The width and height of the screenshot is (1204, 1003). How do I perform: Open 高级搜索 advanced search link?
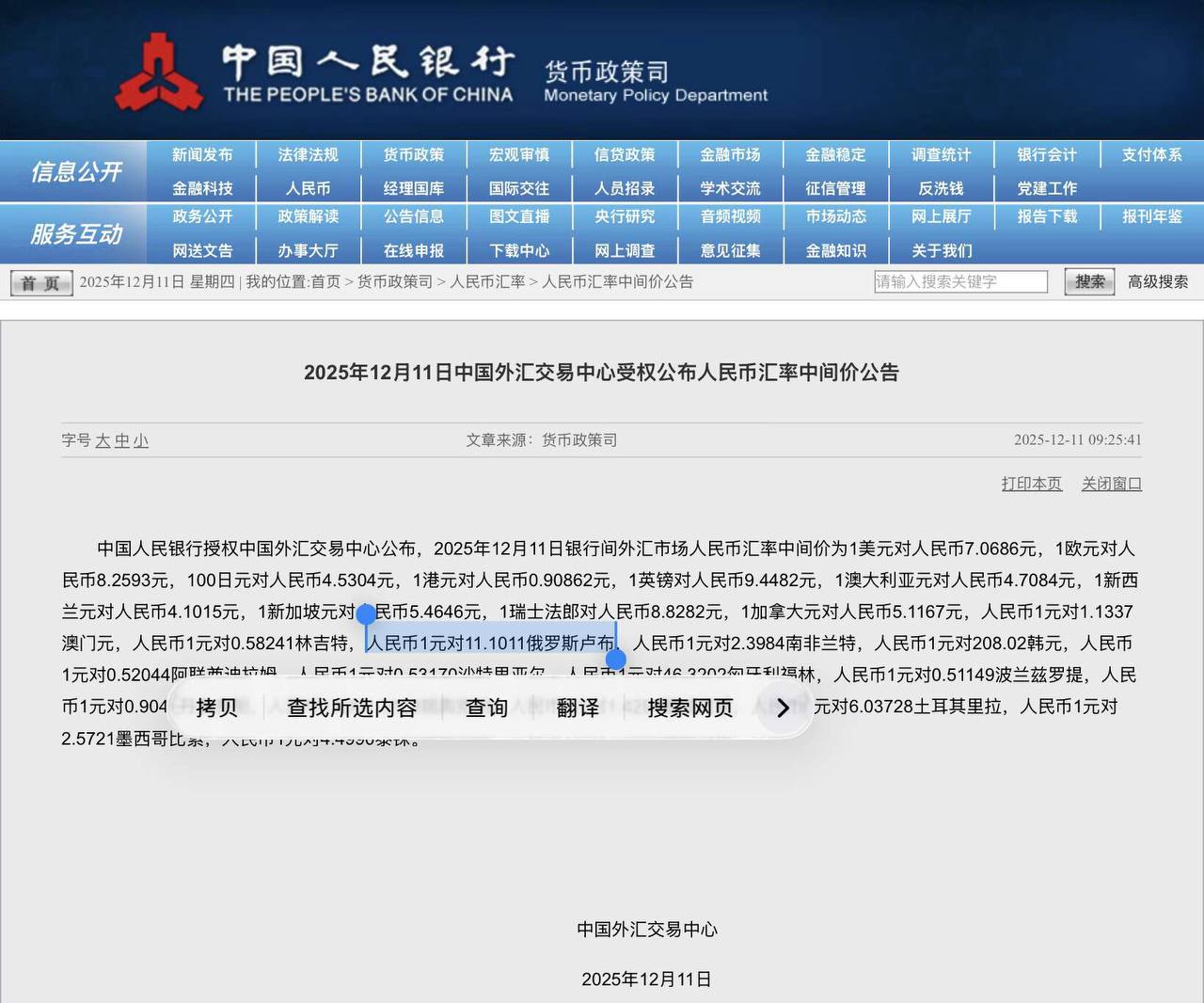[x=1158, y=281]
